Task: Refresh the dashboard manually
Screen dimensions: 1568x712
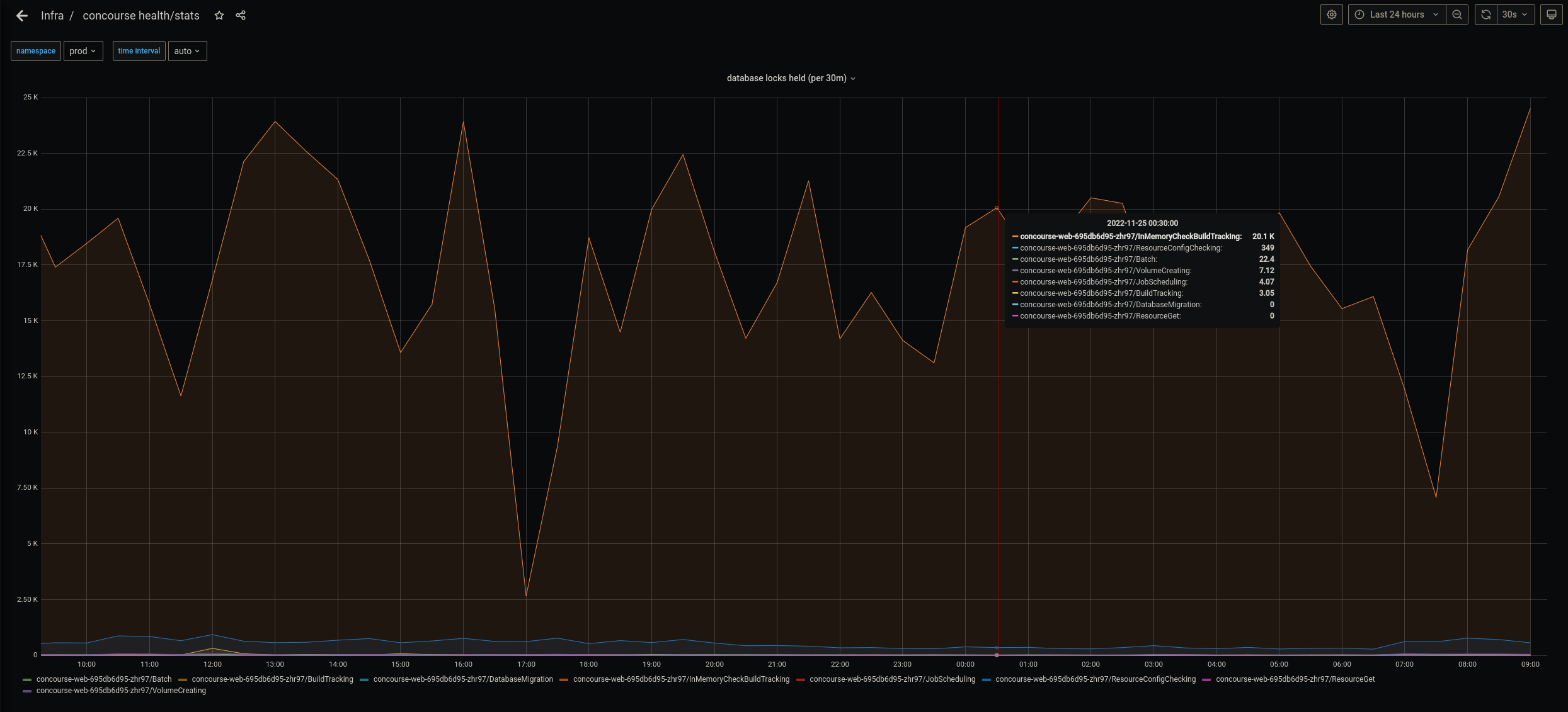Action: pyautogui.click(x=1485, y=14)
